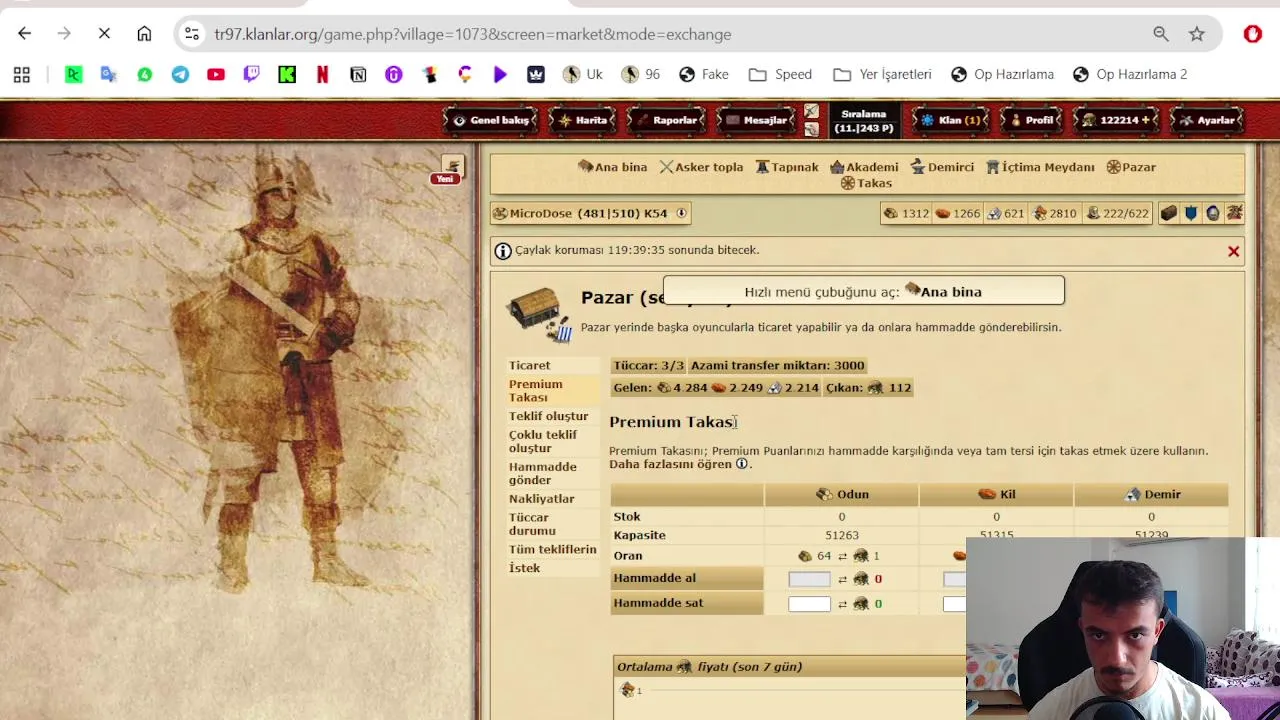Go to 'Pazar' quickbar link
The image size is (1280, 720).
point(1131,167)
